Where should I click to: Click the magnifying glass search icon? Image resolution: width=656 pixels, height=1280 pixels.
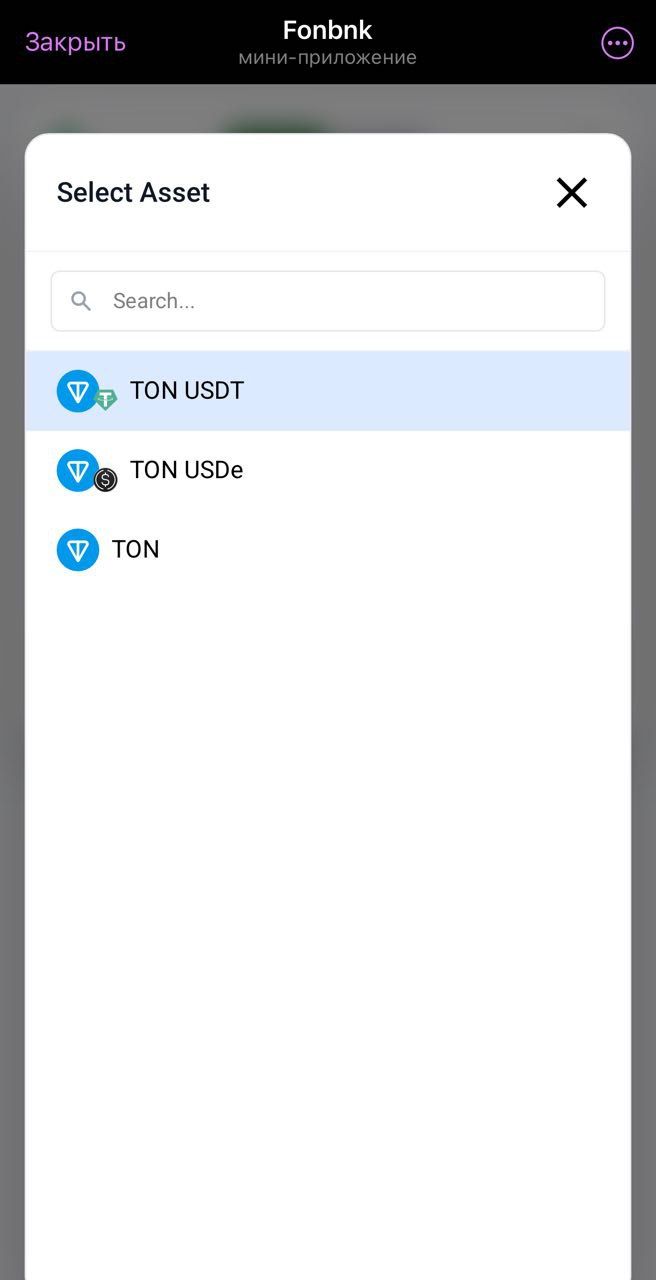click(81, 300)
